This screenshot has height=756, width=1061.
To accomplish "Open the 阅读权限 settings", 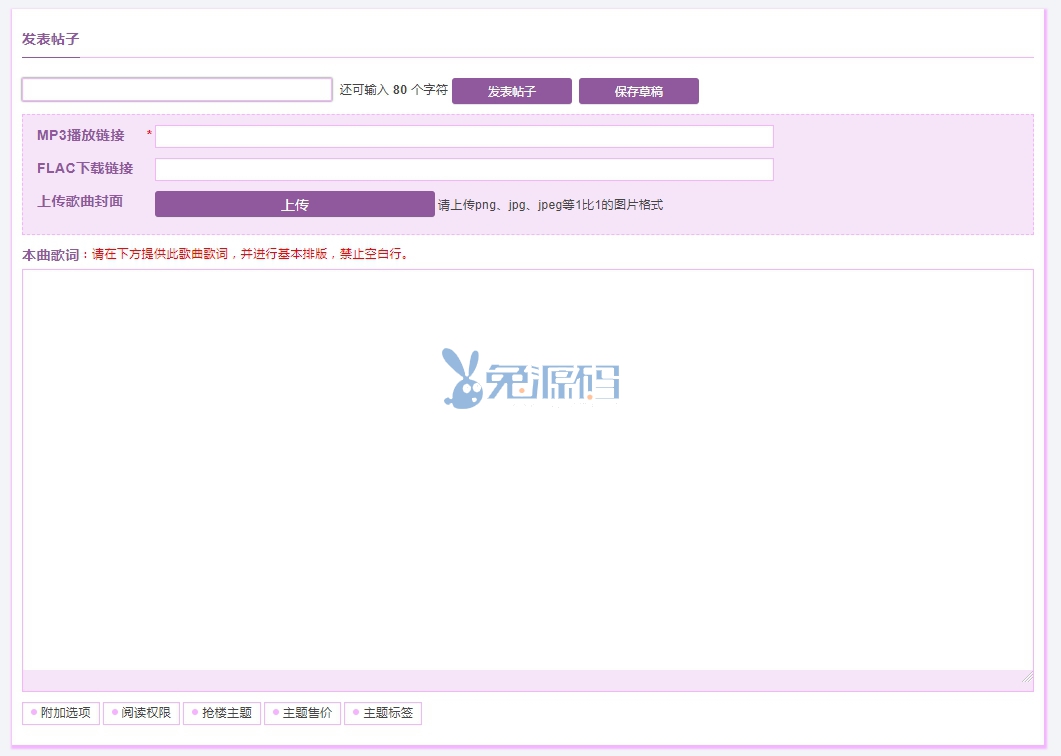I will [x=141, y=713].
